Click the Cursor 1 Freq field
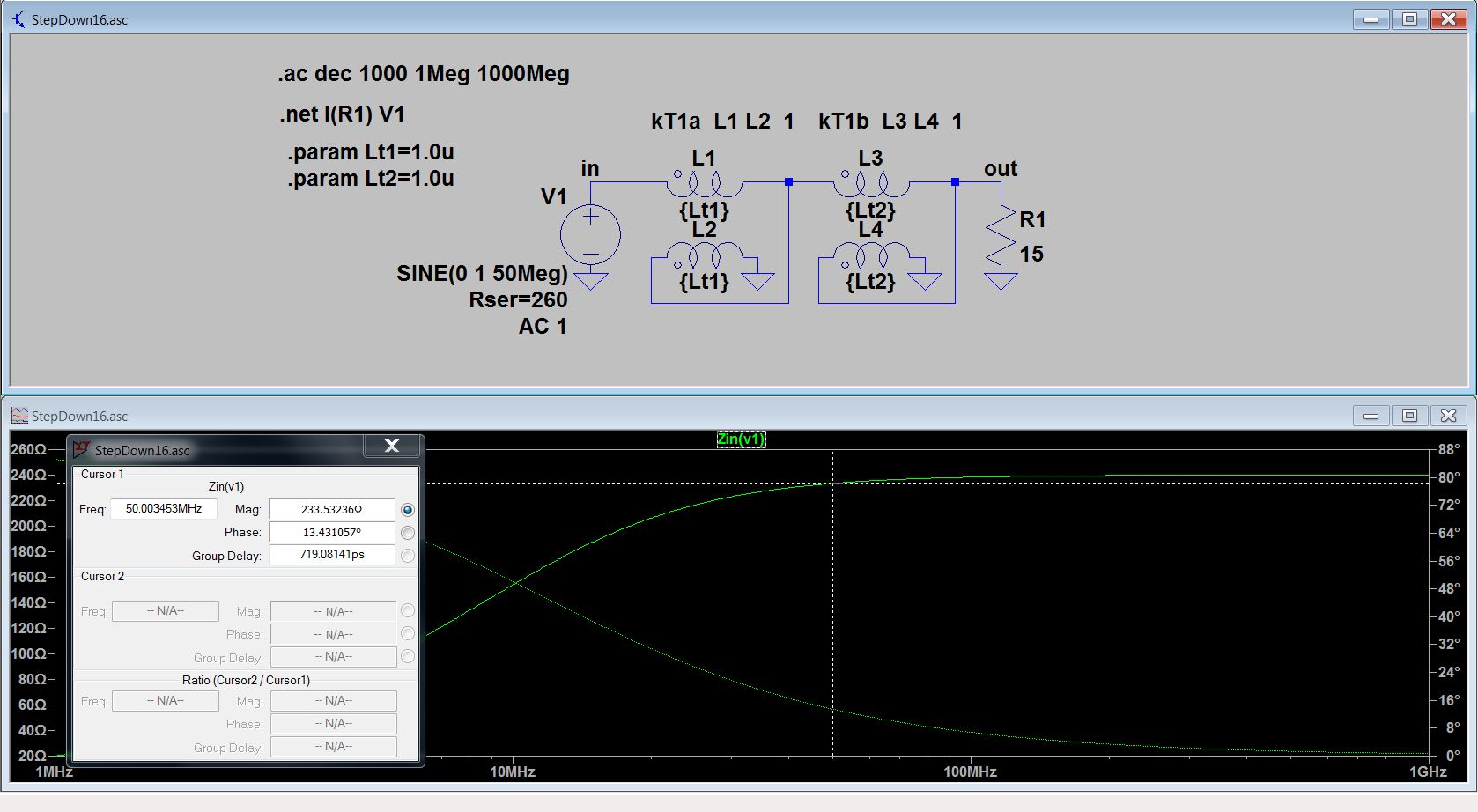 point(164,509)
